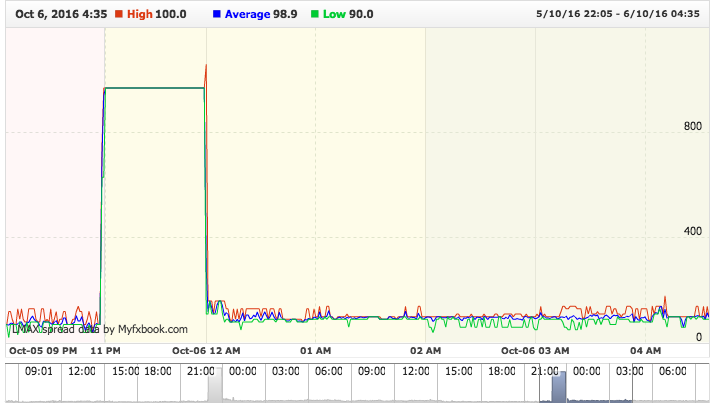Image resolution: width=714 pixels, height=403 pixels.
Task: Click the Average 98.9 legend label
Action: [261, 14]
